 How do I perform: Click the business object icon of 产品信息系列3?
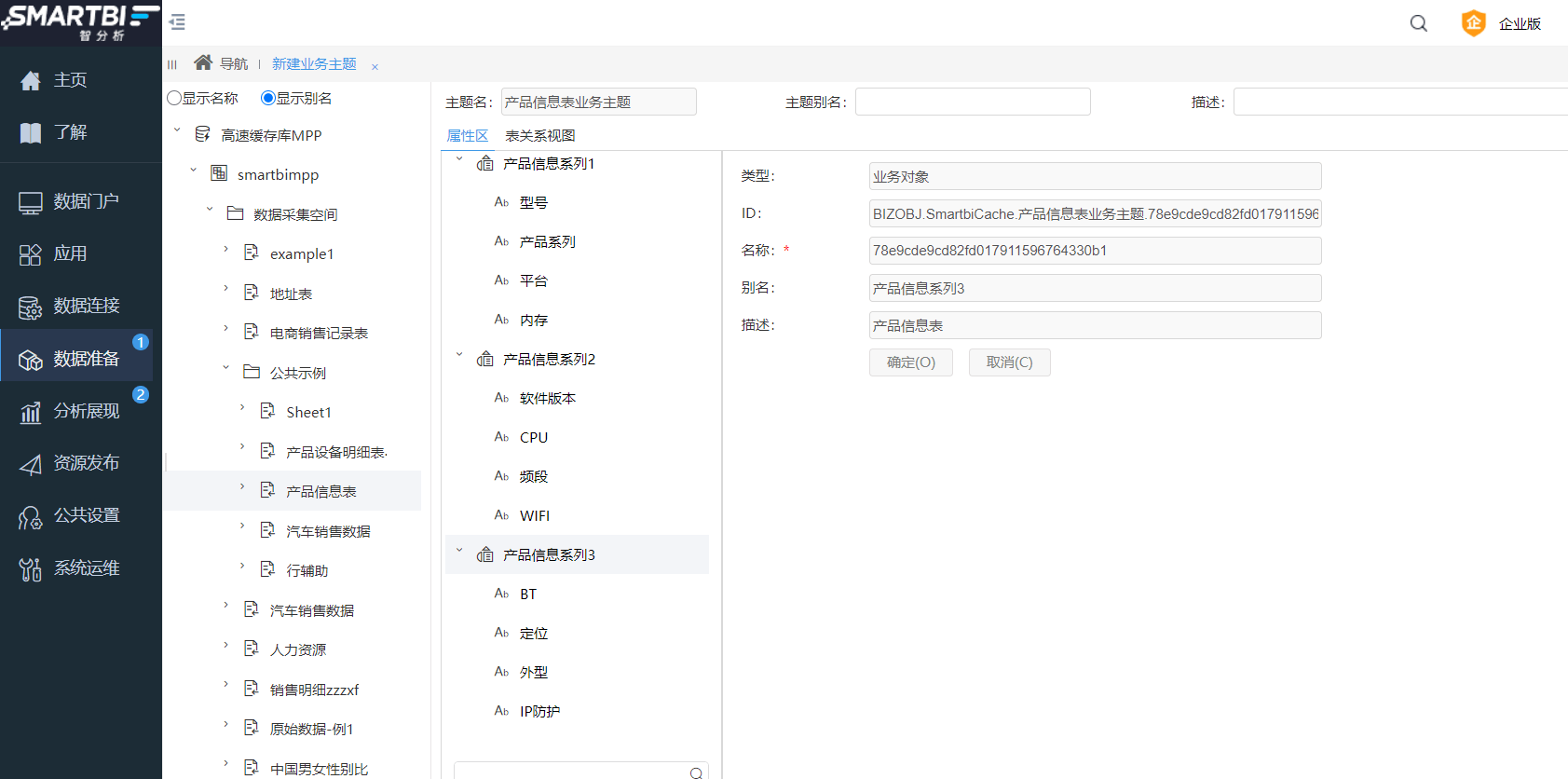coord(485,554)
